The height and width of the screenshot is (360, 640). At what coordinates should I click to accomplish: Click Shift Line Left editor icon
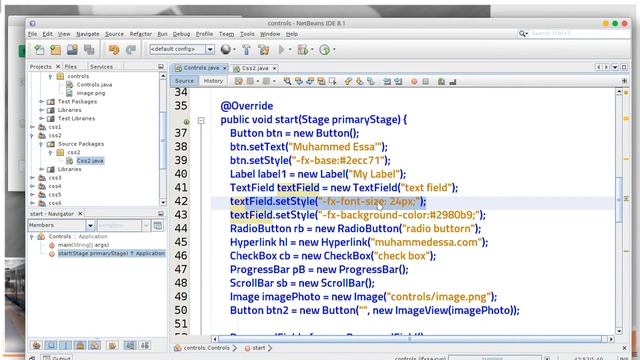pyautogui.click(x=387, y=81)
